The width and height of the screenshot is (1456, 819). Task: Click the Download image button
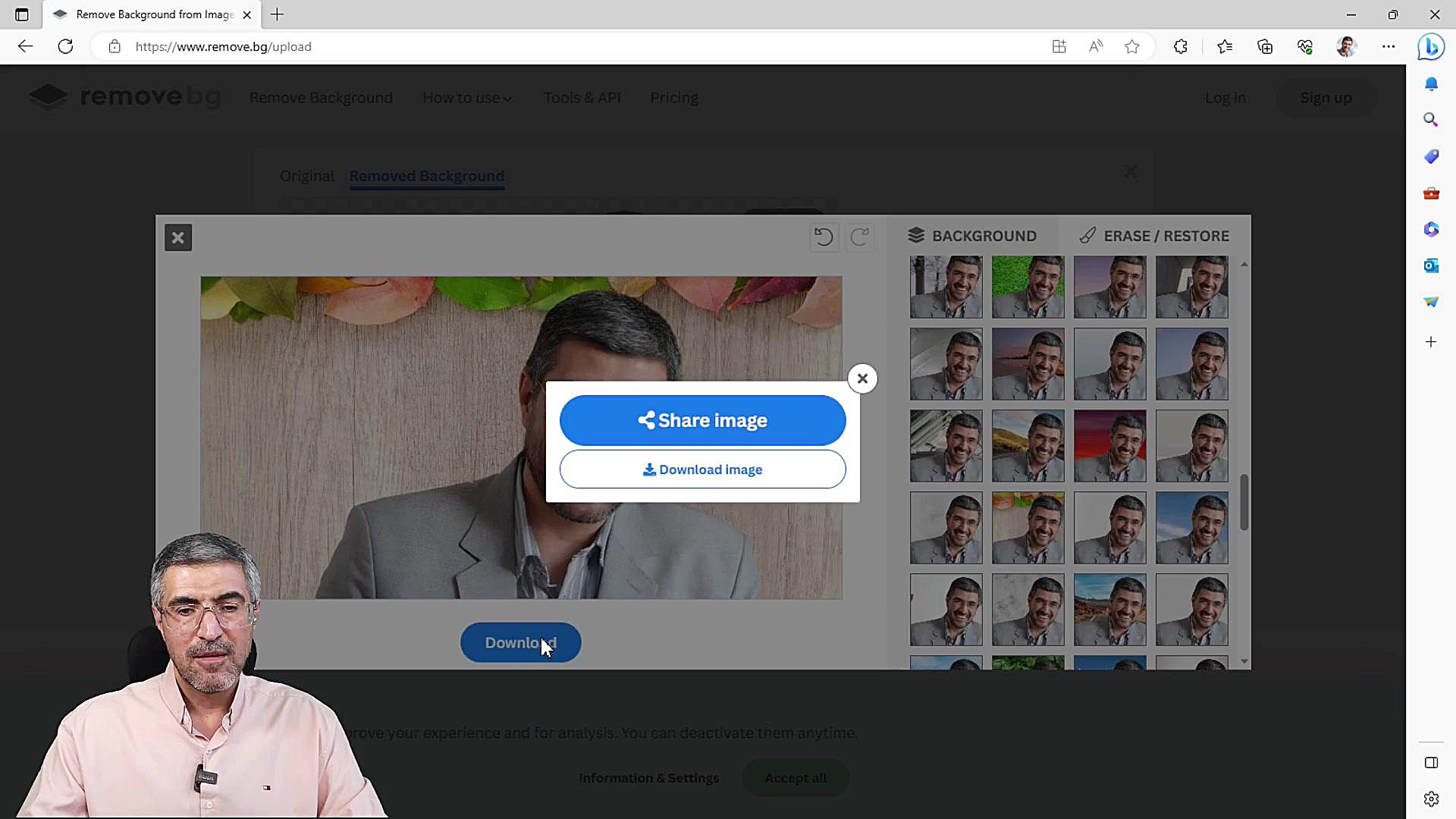point(702,469)
